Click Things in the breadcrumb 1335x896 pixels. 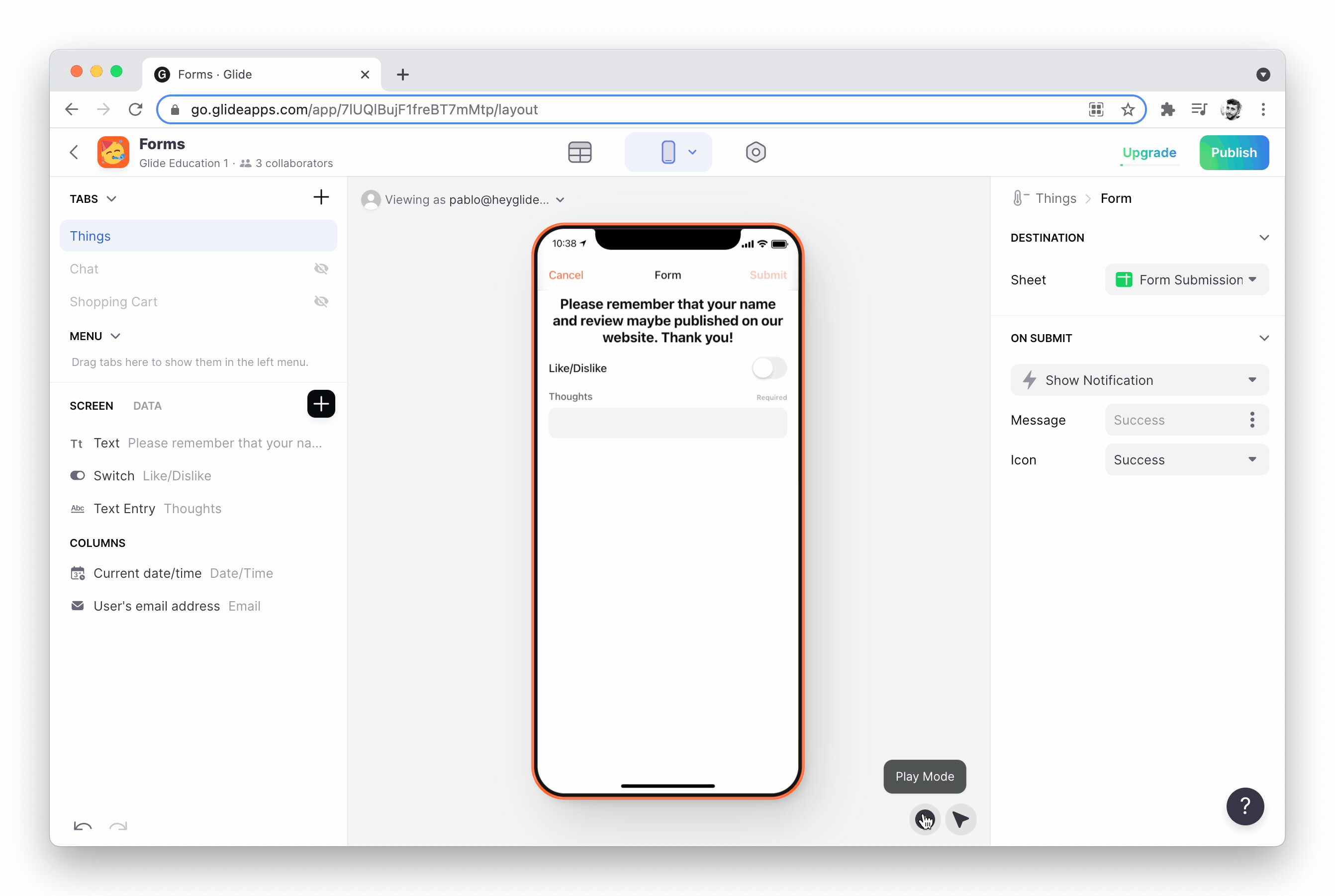(1055, 198)
